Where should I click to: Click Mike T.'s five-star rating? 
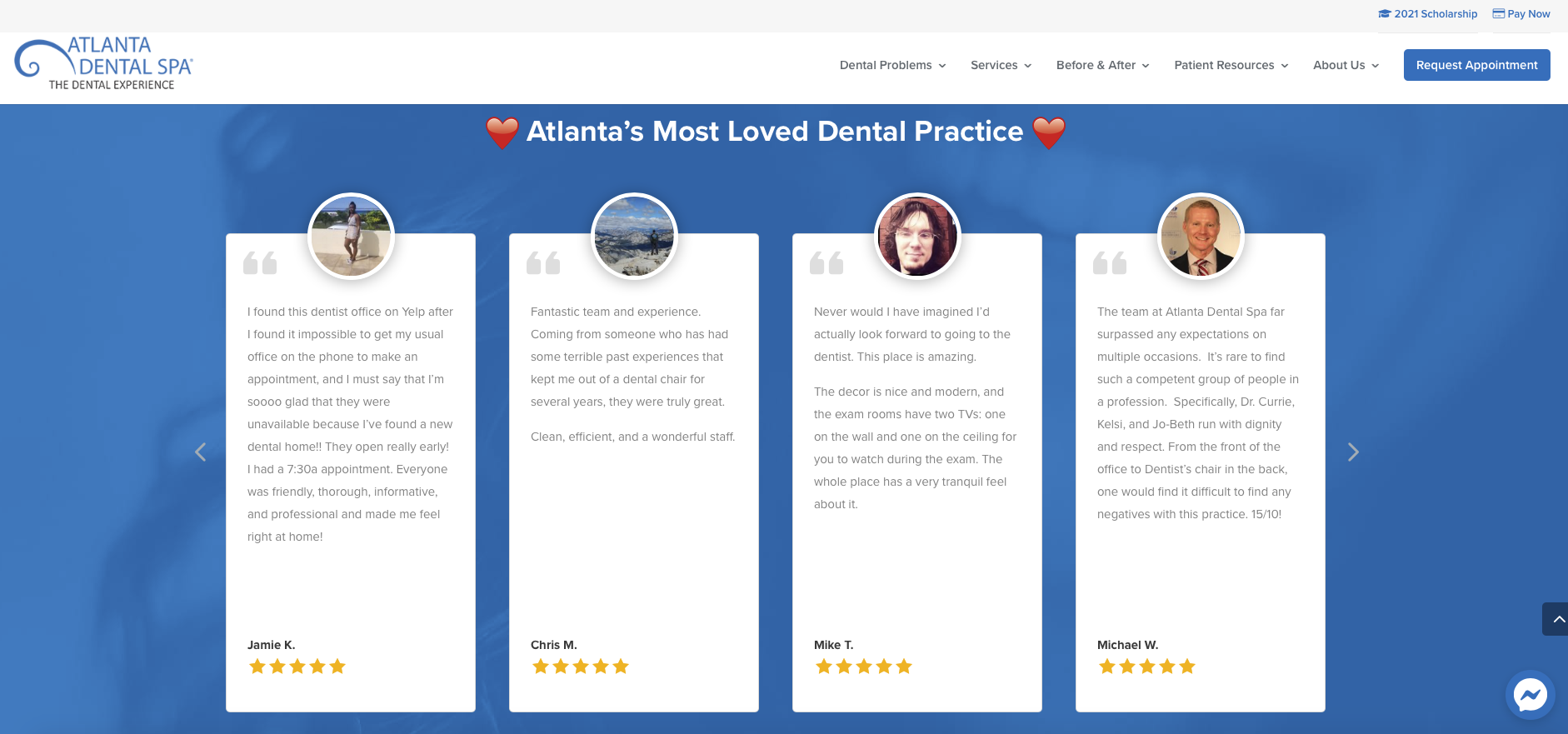pos(864,666)
